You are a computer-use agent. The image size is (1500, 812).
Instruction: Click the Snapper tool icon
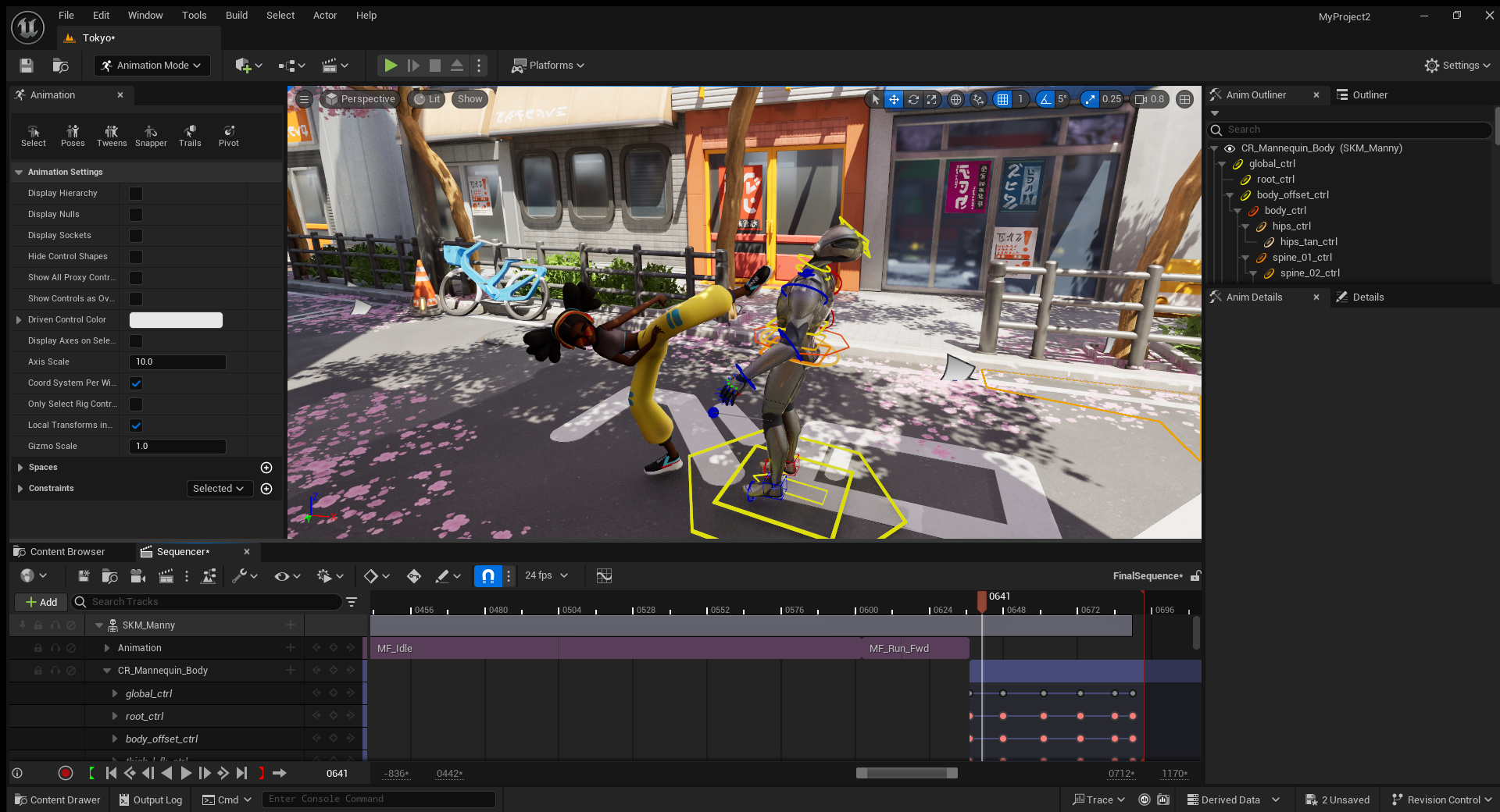pyautogui.click(x=151, y=135)
